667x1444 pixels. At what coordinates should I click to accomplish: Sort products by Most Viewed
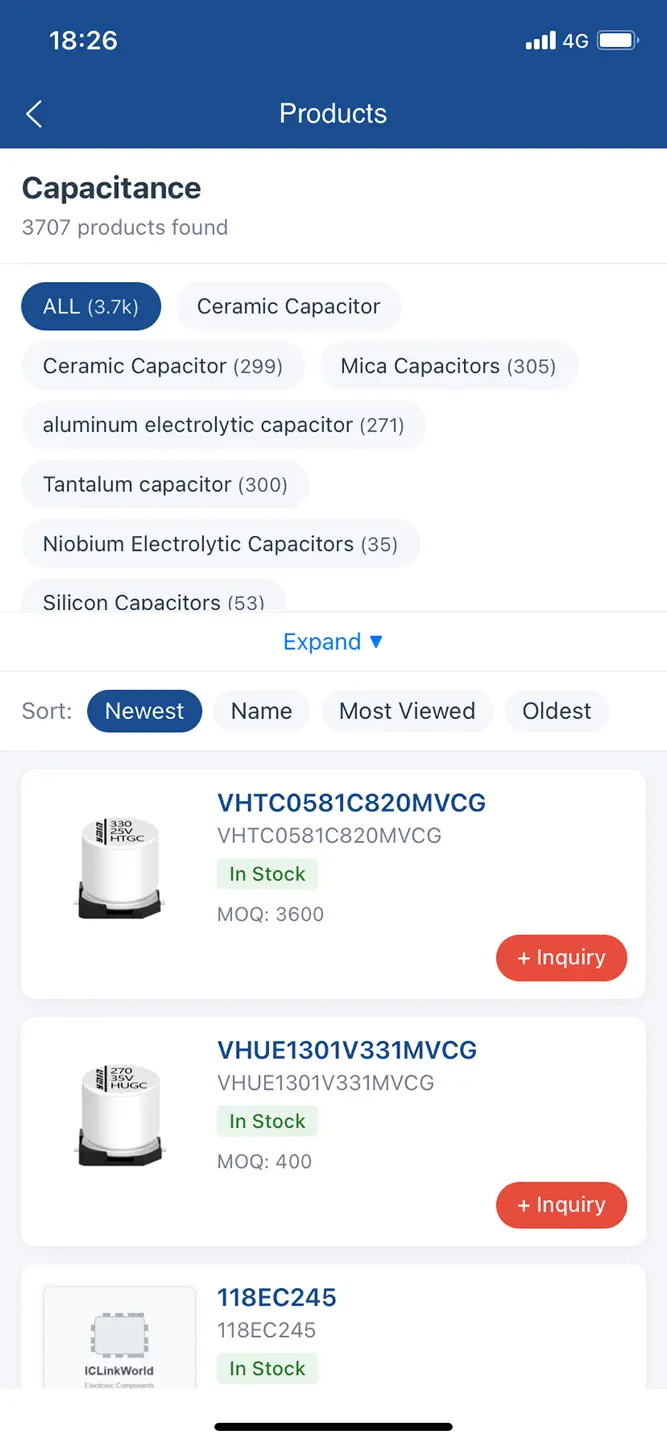pyautogui.click(x=407, y=711)
